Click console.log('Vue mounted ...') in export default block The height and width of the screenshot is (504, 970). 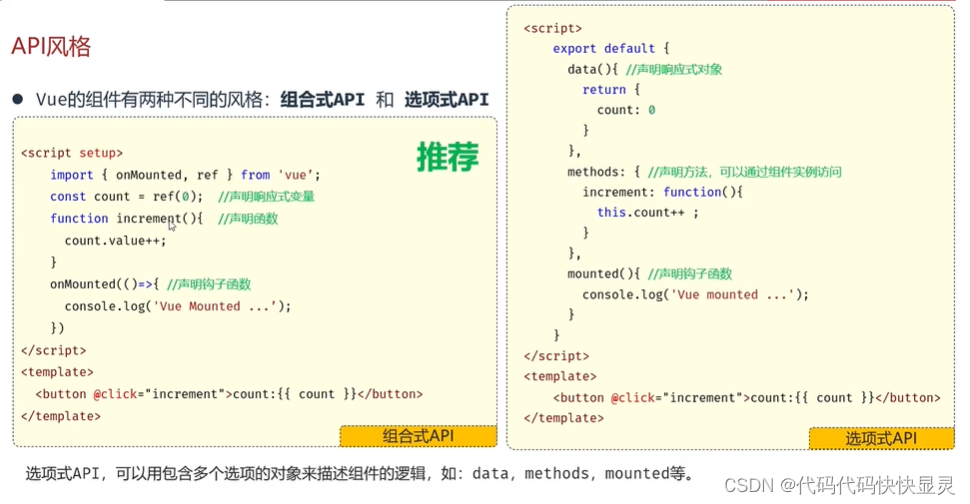tap(695, 295)
